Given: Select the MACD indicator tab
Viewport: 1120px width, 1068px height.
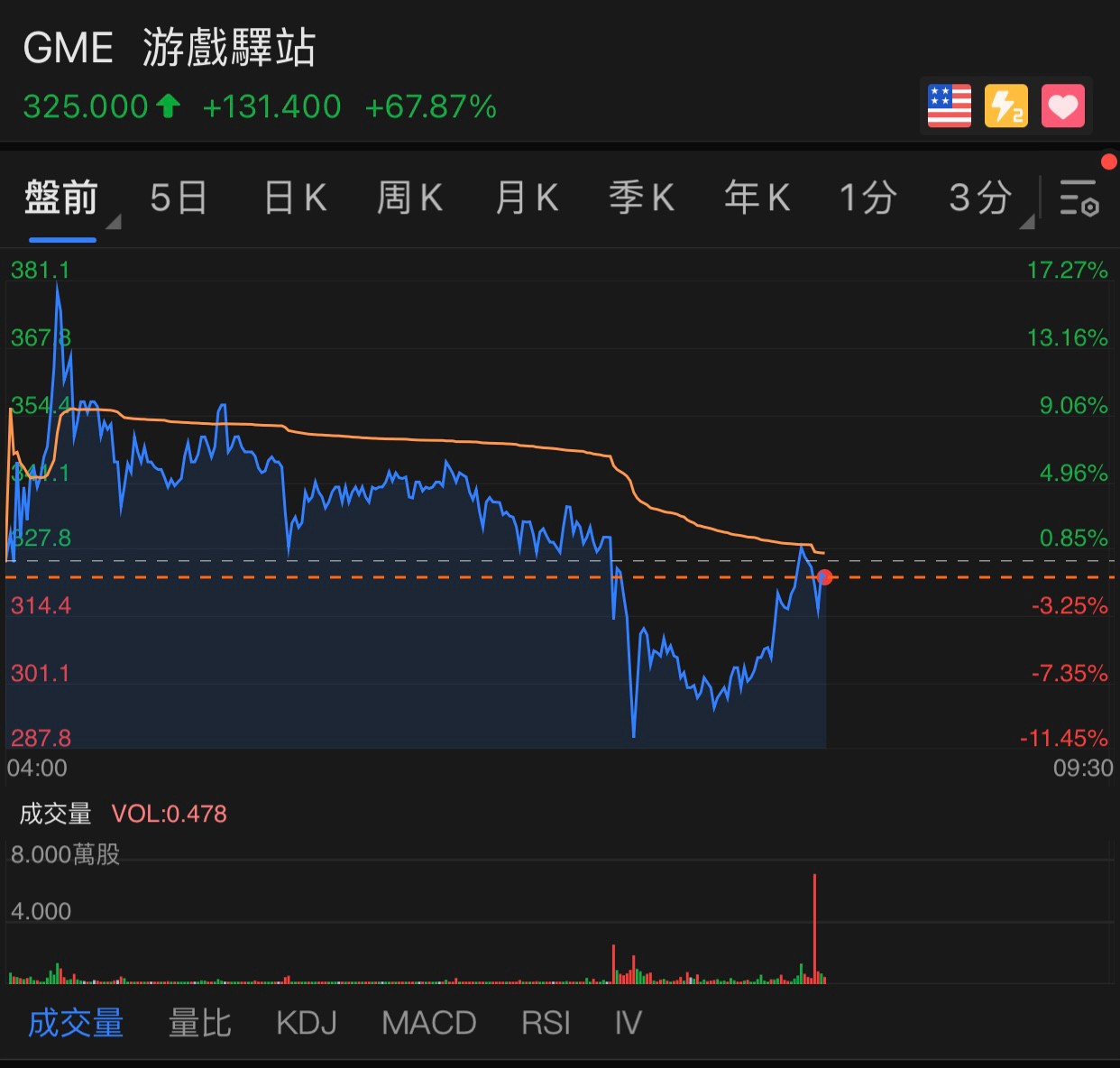Looking at the screenshot, I should 429,1023.
